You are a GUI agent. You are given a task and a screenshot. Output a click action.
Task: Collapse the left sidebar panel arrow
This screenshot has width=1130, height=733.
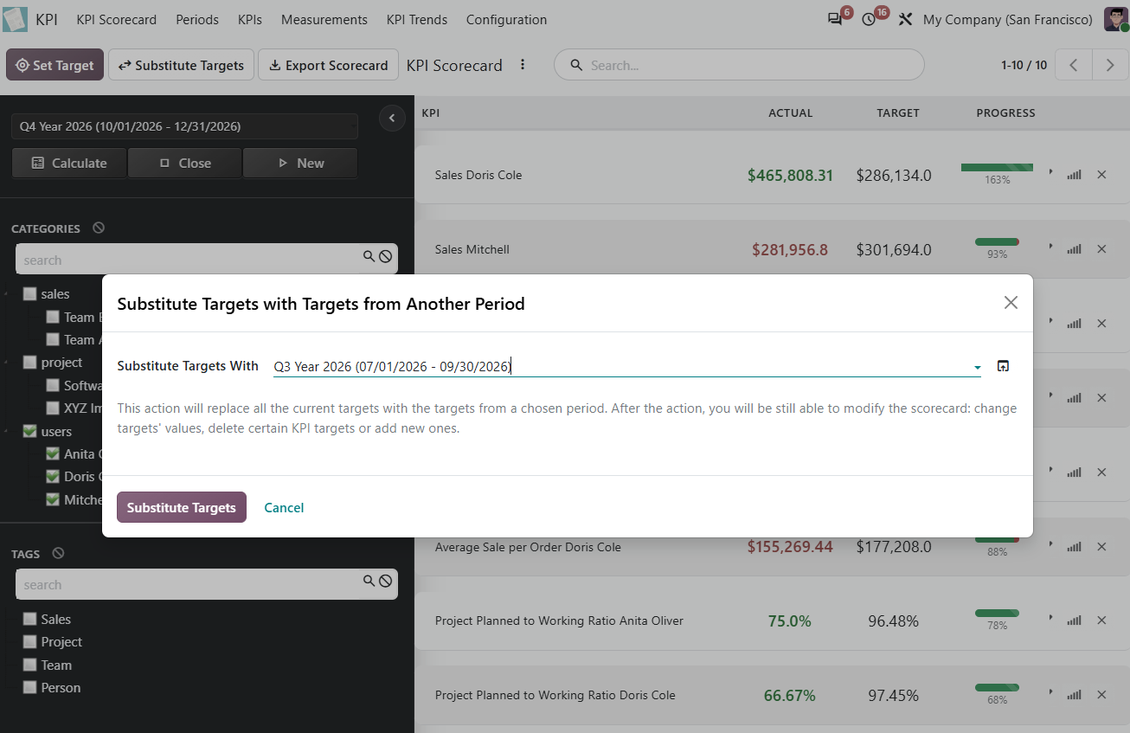pos(391,118)
